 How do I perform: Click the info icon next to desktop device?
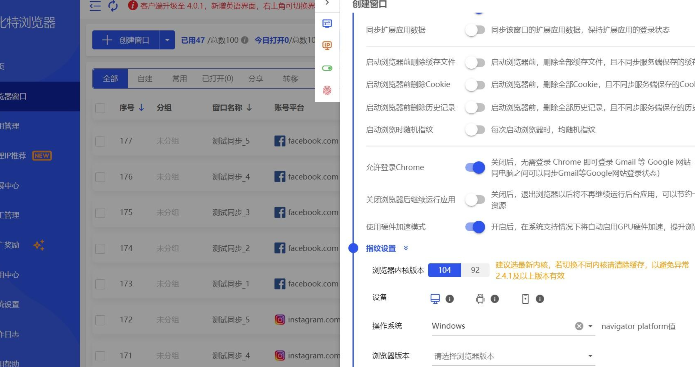[x=449, y=299]
